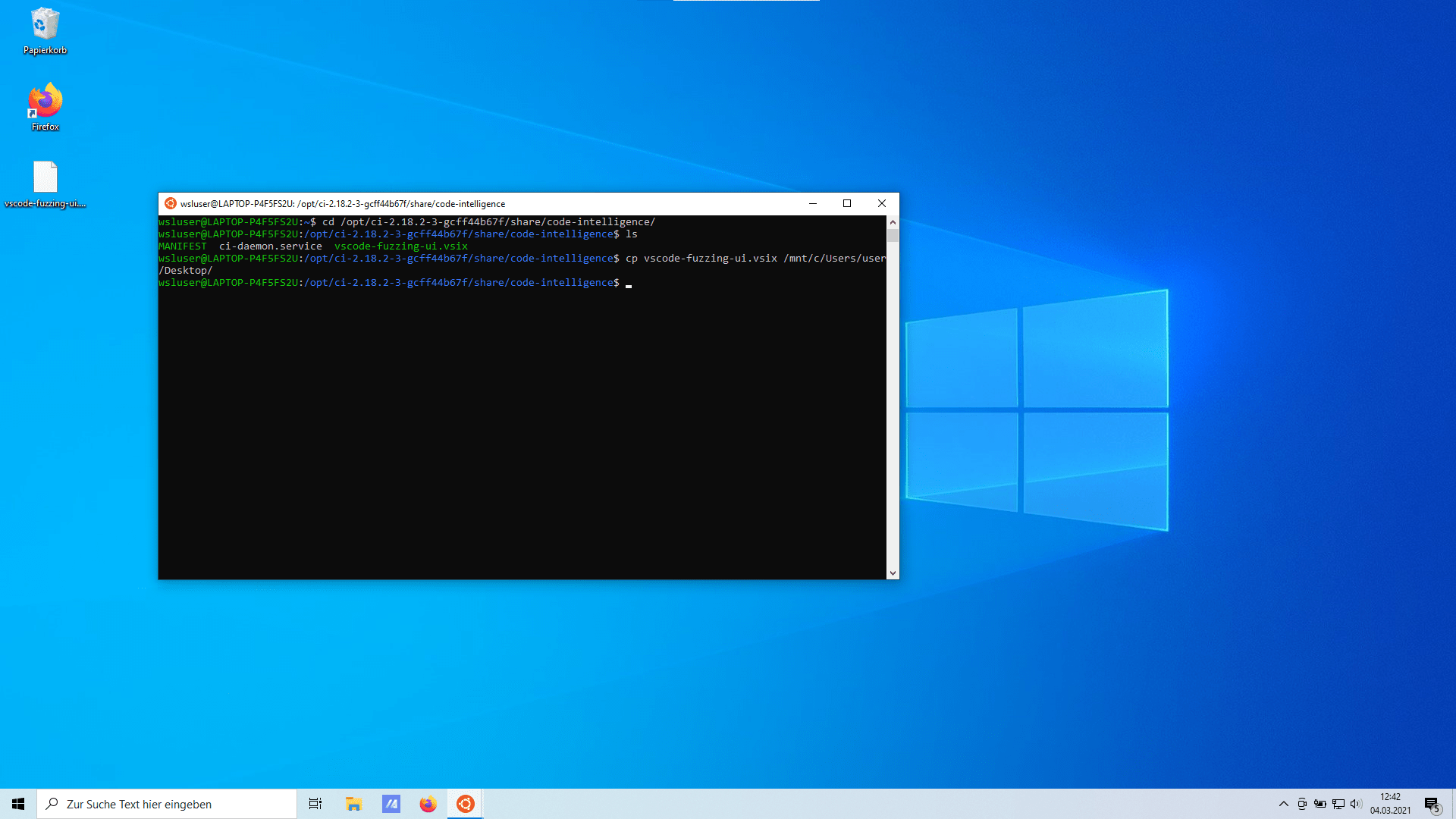Click the terminal scrollbar down arrow
Viewport: 1456px width, 819px height.
pos(893,573)
